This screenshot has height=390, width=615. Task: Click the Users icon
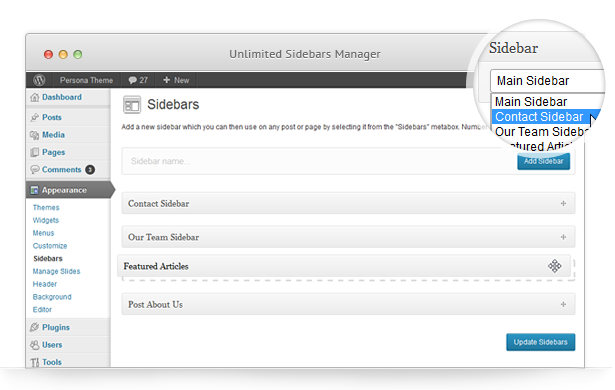pyautogui.click(x=35, y=345)
